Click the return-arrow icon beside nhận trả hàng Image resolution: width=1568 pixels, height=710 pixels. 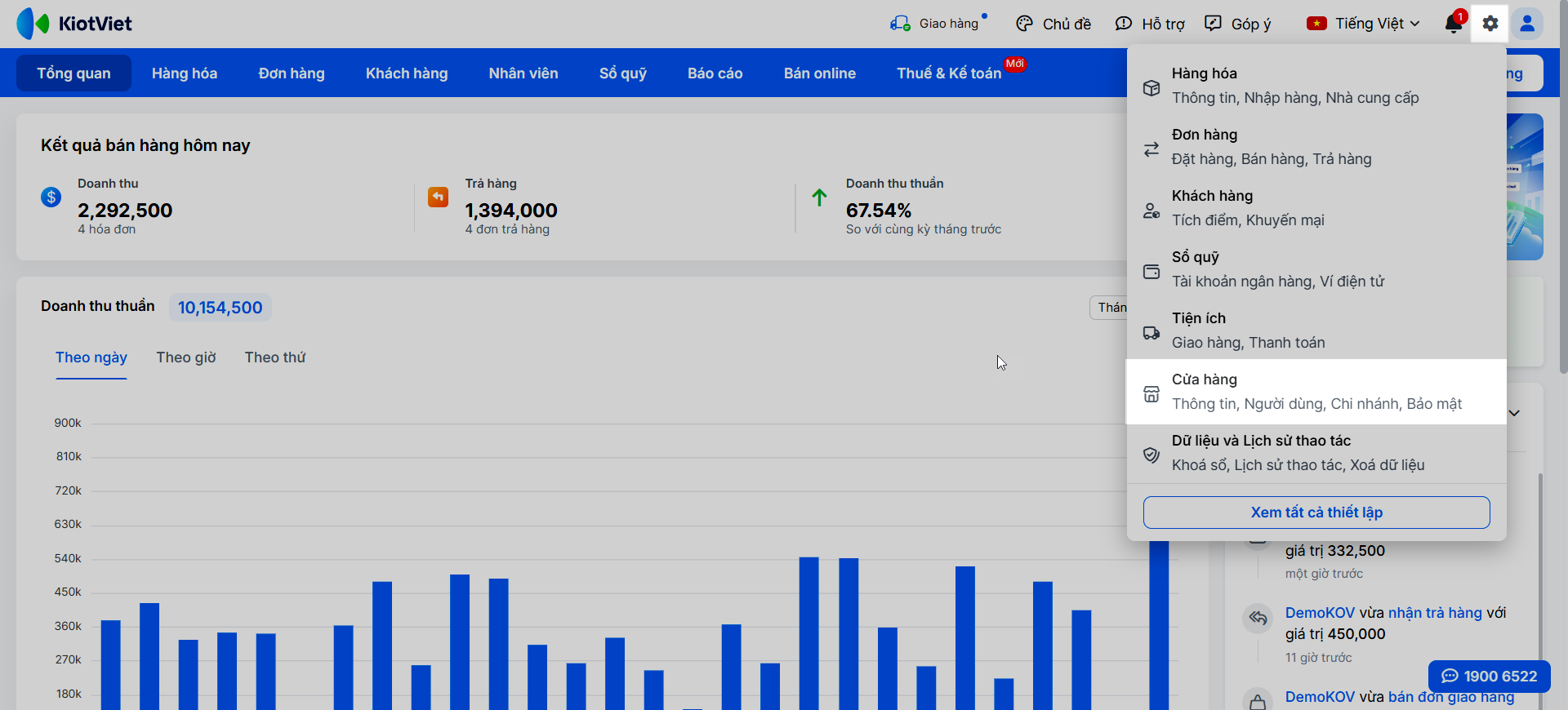pyautogui.click(x=1258, y=618)
